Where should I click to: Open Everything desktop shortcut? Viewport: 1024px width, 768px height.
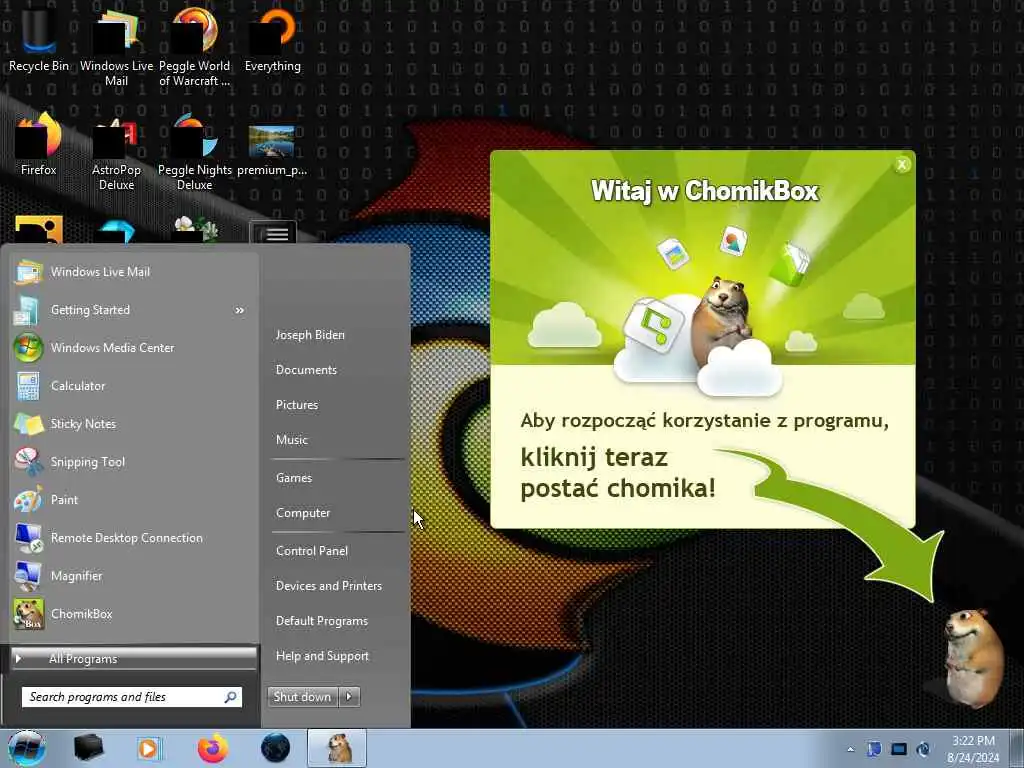[272, 39]
